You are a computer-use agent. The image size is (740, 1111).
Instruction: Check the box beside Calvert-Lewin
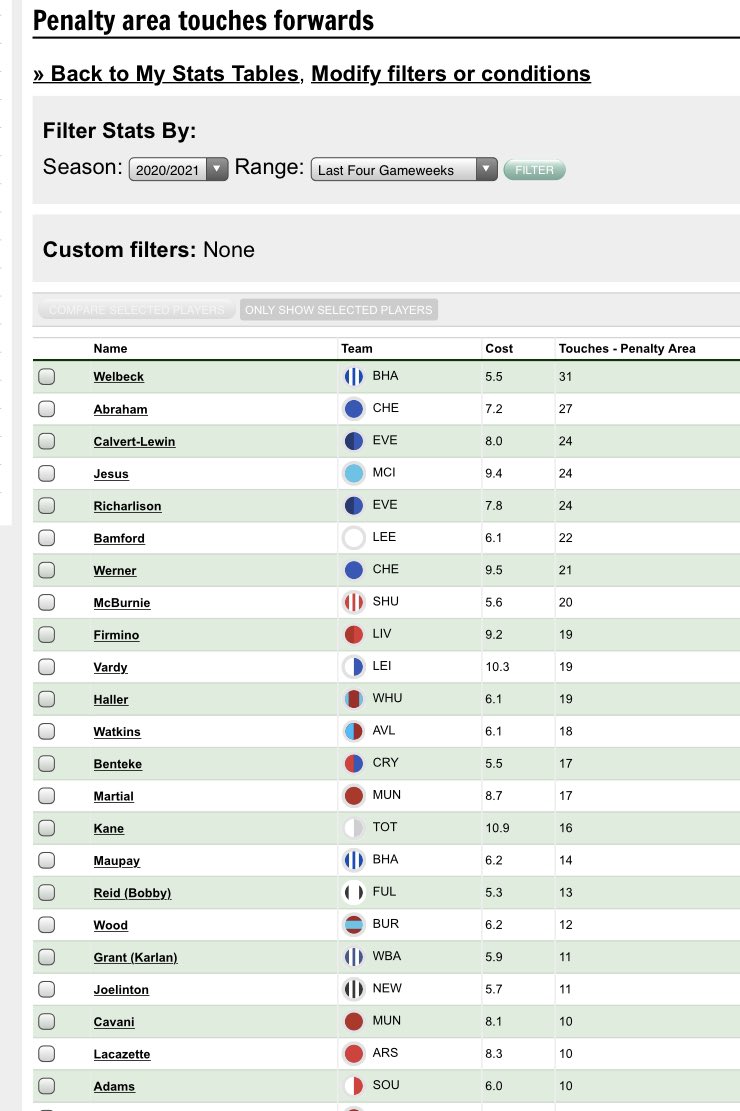47,441
